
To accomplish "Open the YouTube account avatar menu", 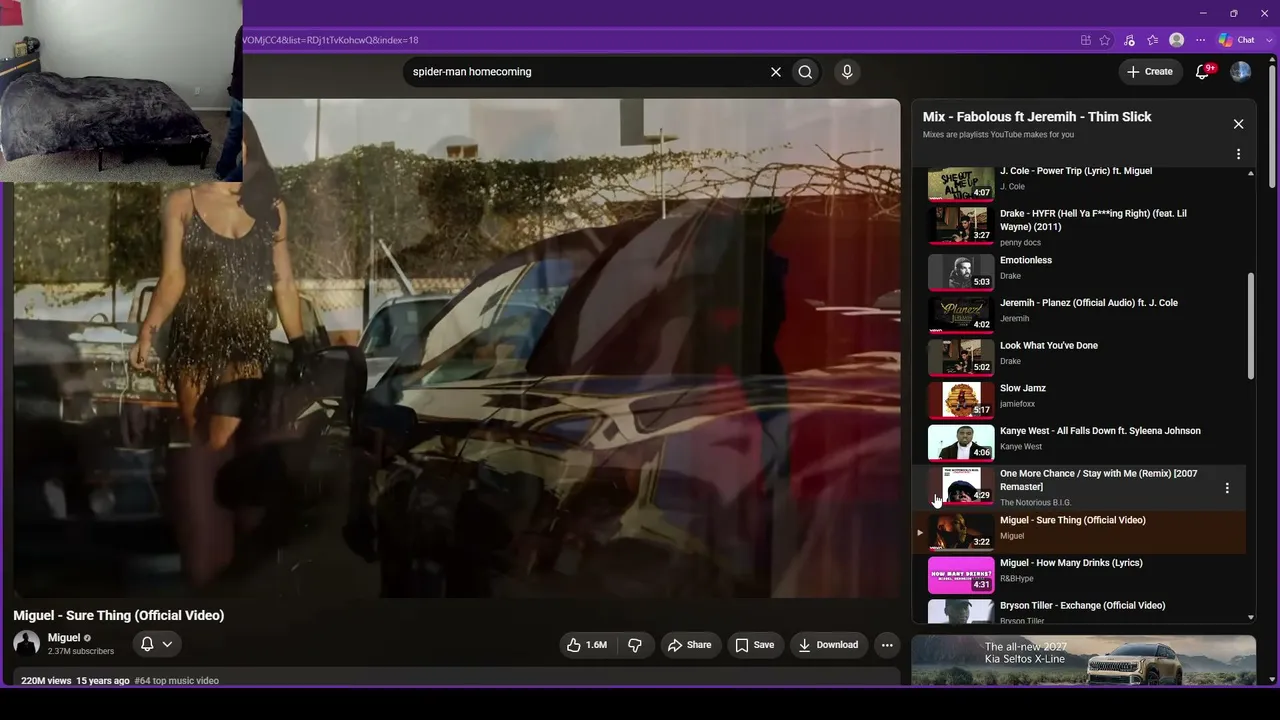I will click(1240, 72).
